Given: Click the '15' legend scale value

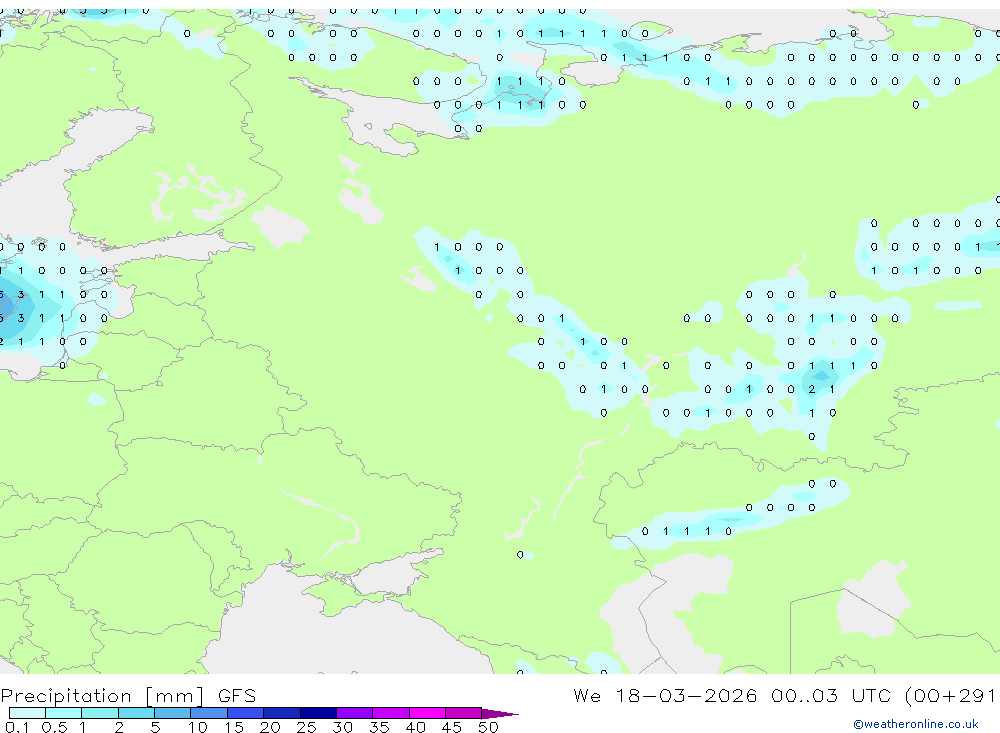Looking at the screenshot, I should coord(234,727).
